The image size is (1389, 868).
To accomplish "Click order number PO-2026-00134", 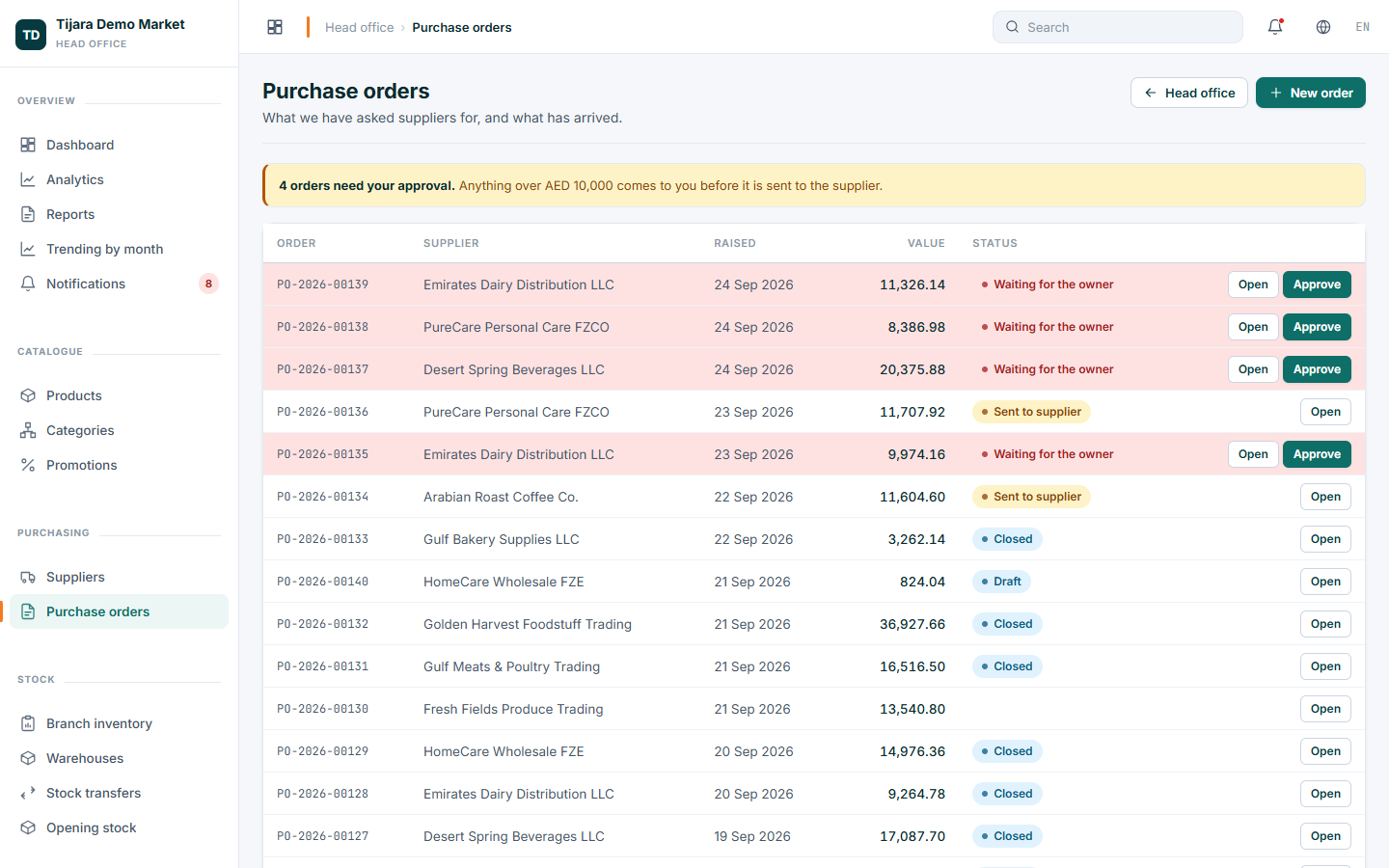I will [x=322, y=497].
